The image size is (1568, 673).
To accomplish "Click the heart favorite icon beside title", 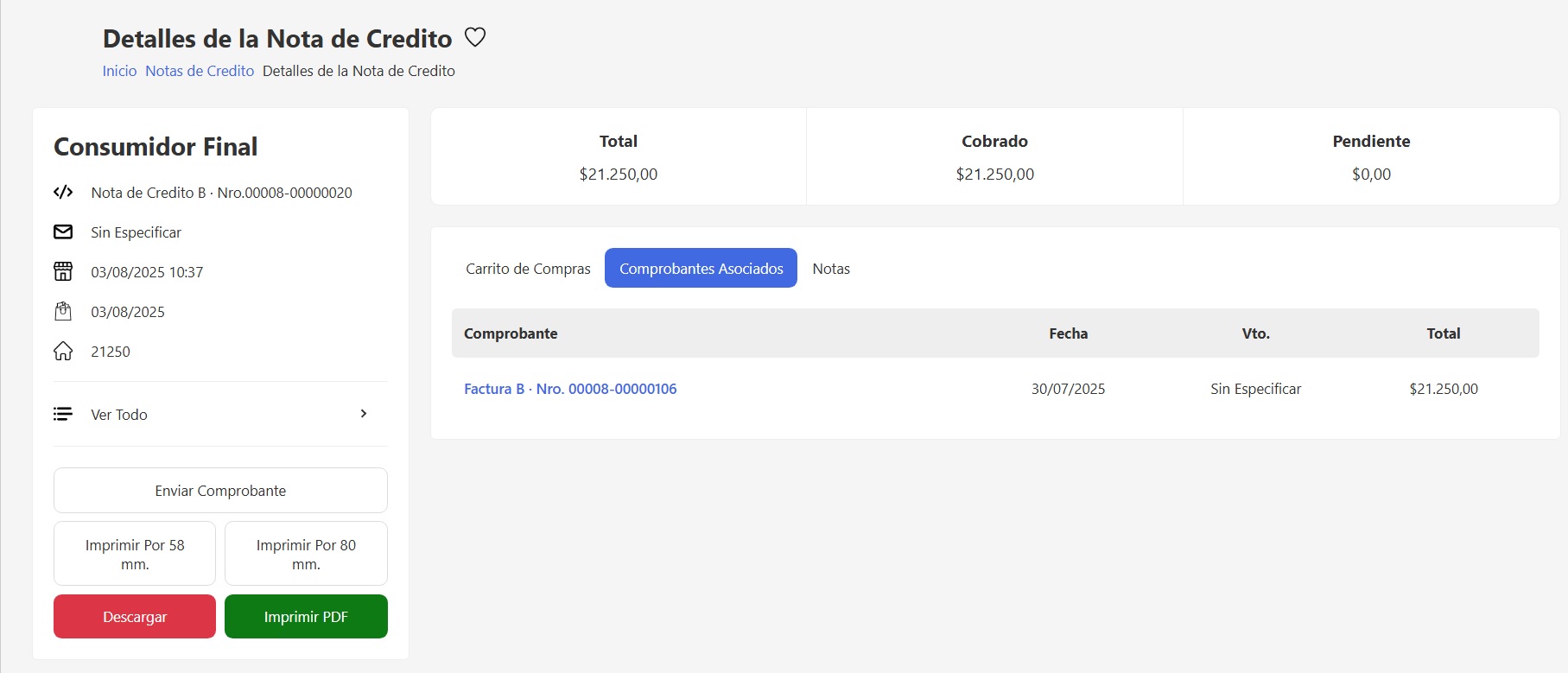I will pos(475,37).
